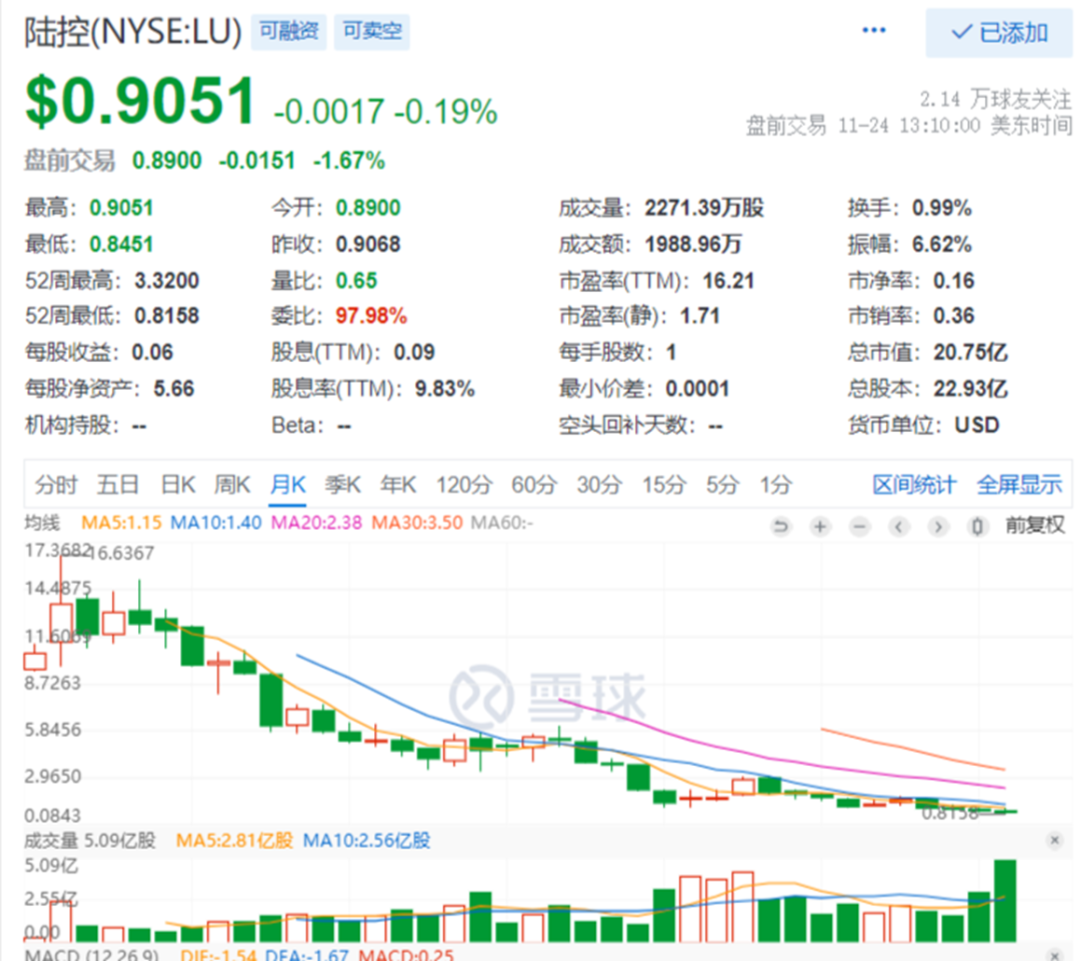This screenshot has height=961, width=1080.
Task: Click the 换手 value 0.99%
Action: tap(942, 208)
